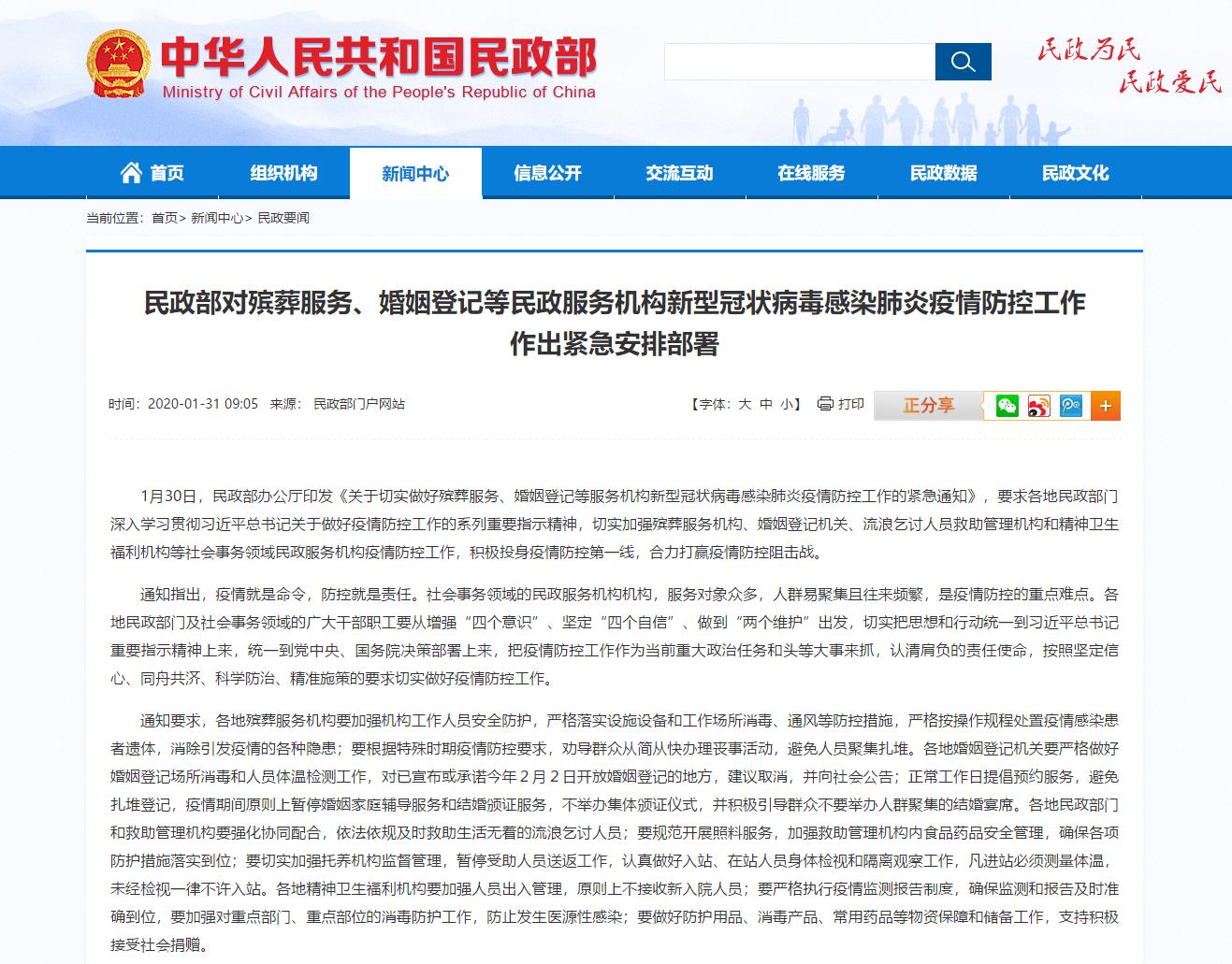
Task: Go to 民政要闻 in breadcrumb
Action: [x=283, y=218]
